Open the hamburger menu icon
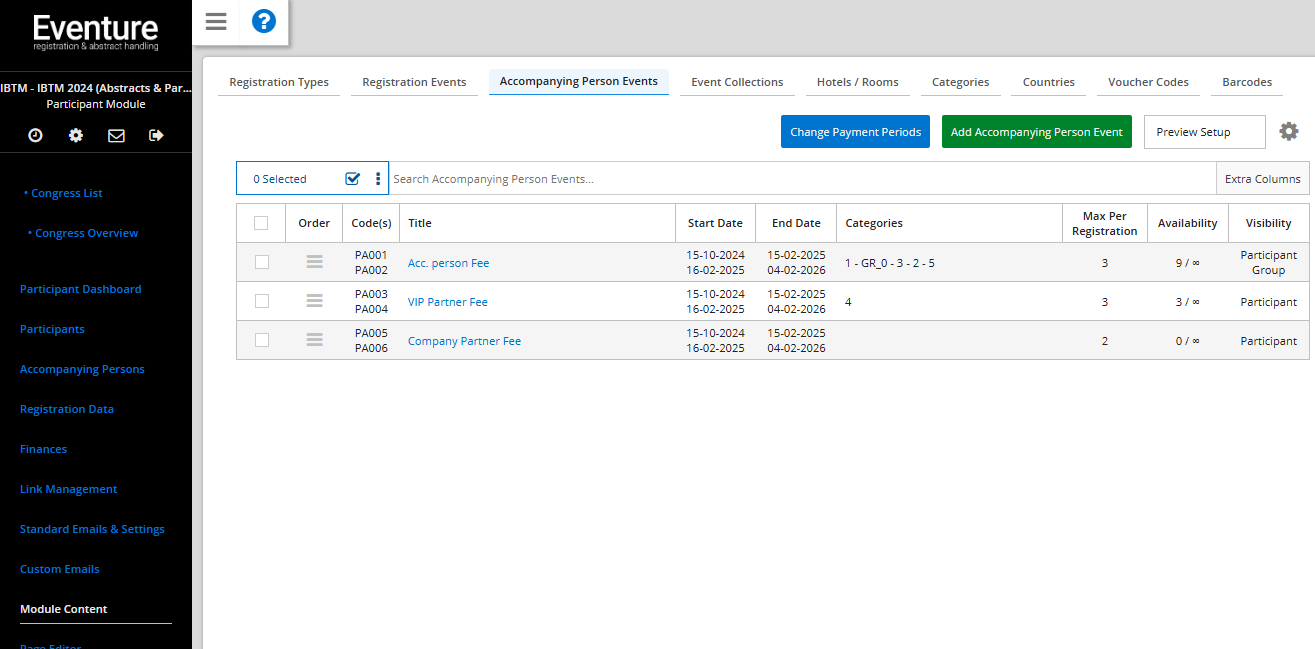Screen dimensions: 1315x649 [x=216, y=22]
